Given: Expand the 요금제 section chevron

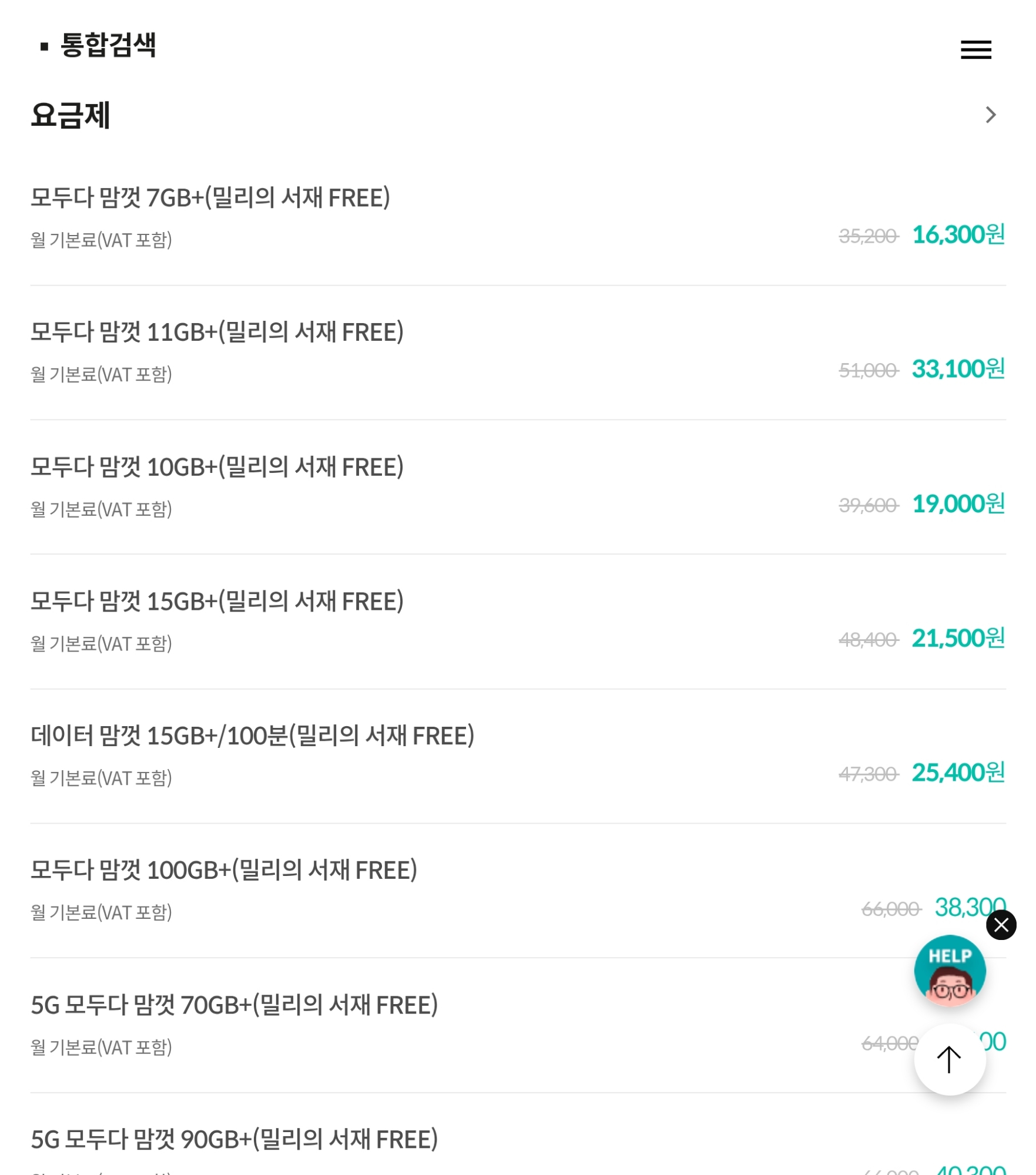Looking at the screenshot, I should tap(991, 115).
